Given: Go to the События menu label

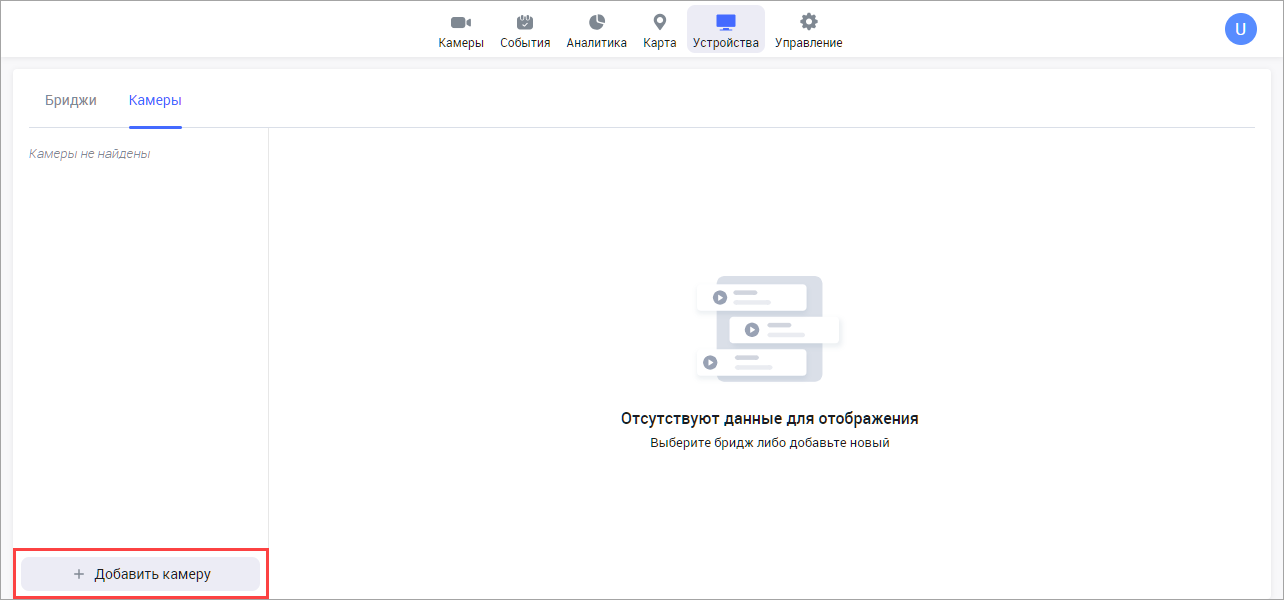Looking at the screenshot, I should coord(525,43).
